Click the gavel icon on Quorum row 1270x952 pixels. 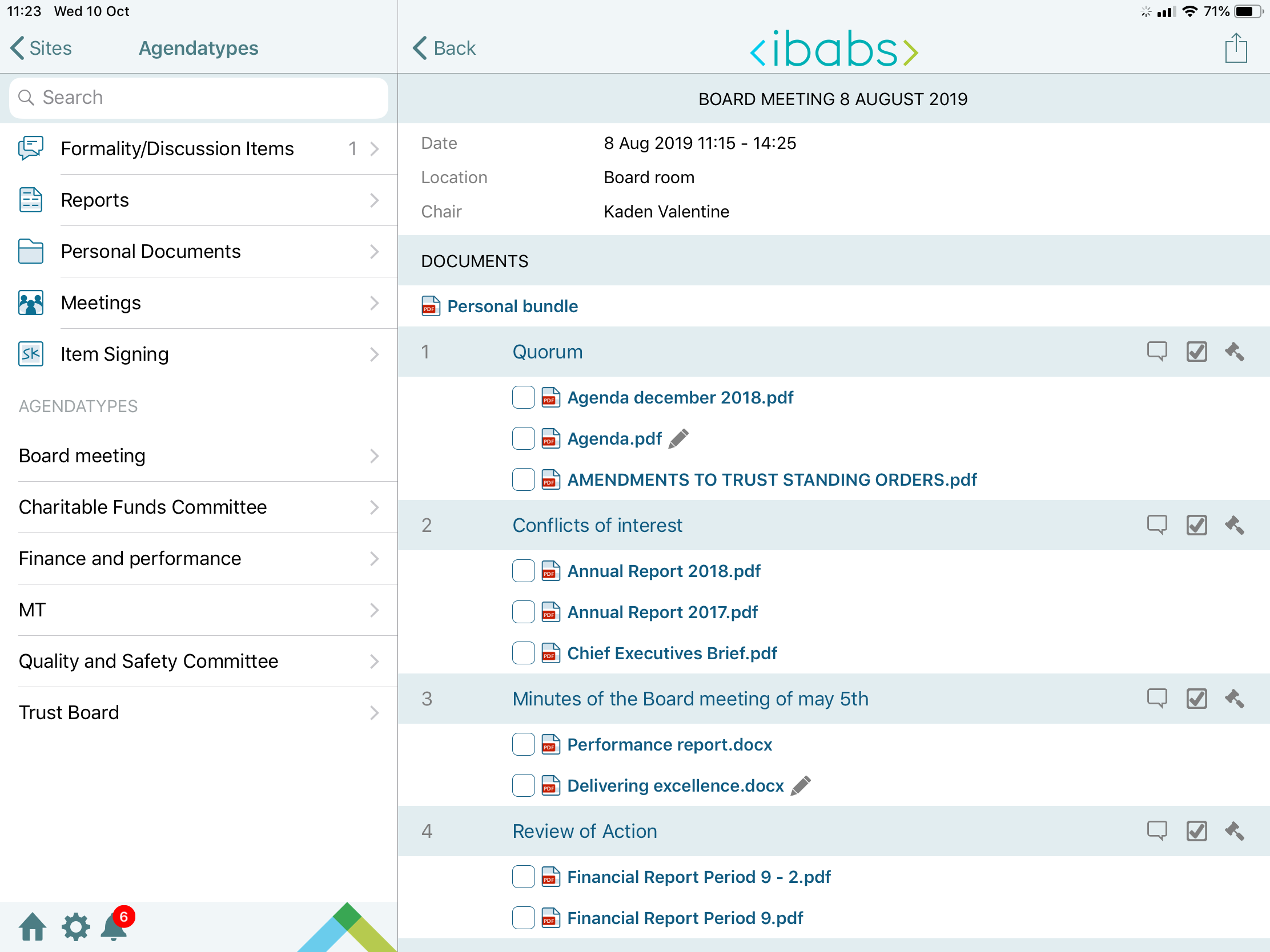pyautogui.click(x=1234, y=352)
